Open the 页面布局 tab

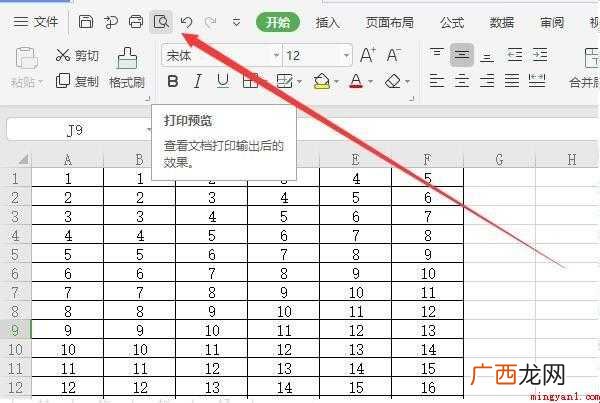[x=389, y=23]
